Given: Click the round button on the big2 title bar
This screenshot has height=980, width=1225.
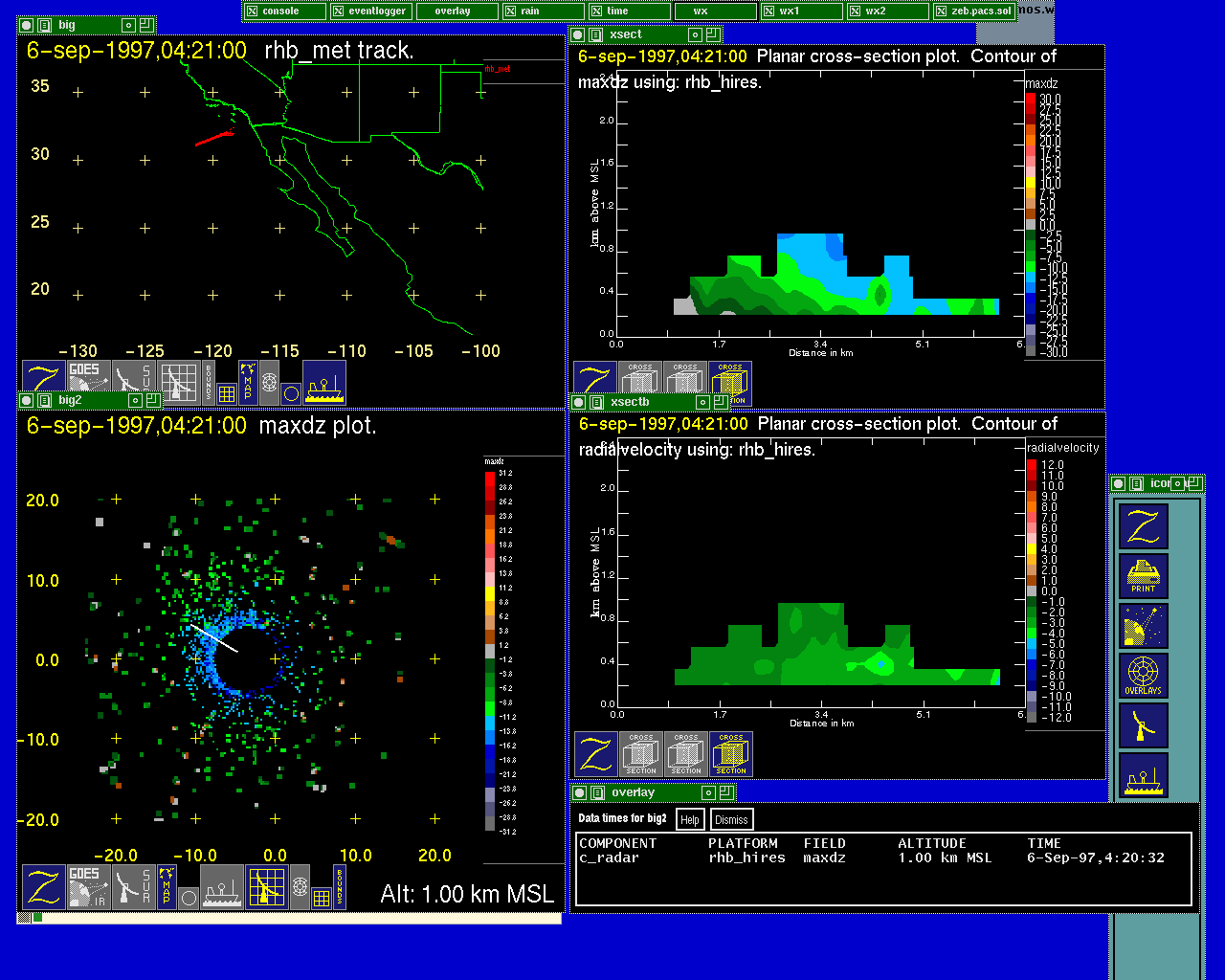Looking at the screenshot, I should point(26,401).
